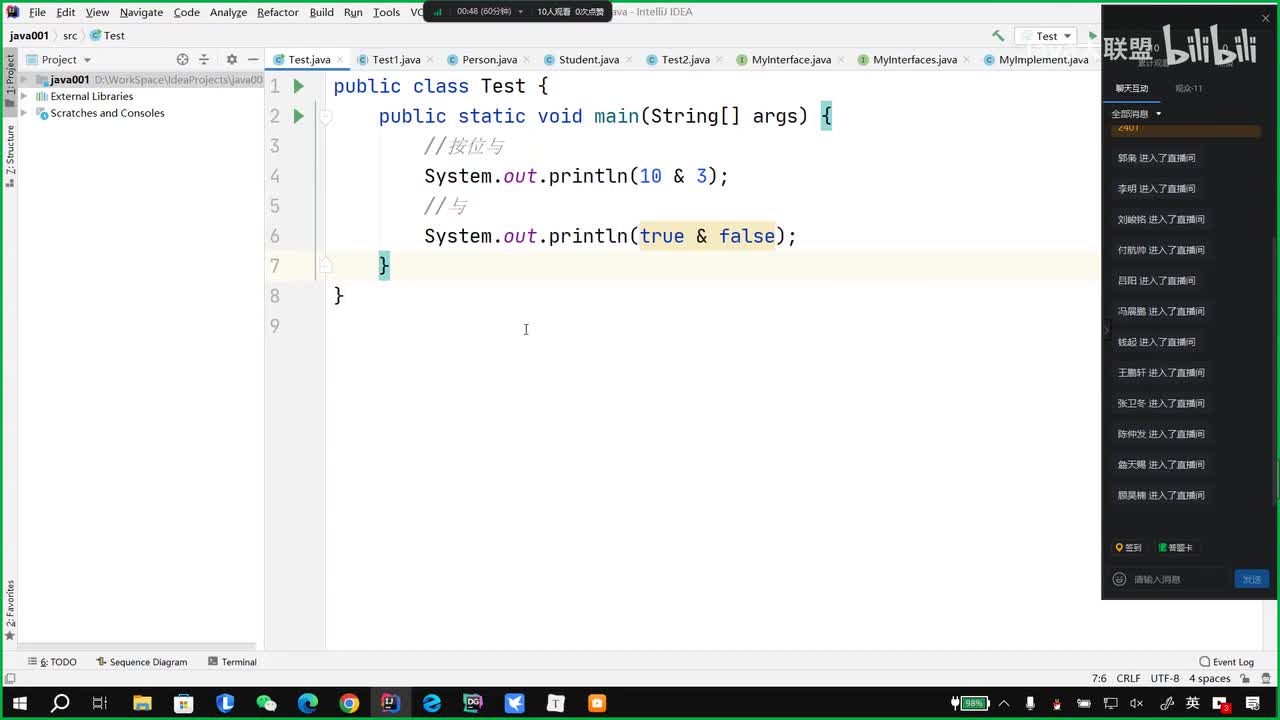Open the Test run configuration dropdown
The image size is (1280, 720).
(x=1047, y=36)
